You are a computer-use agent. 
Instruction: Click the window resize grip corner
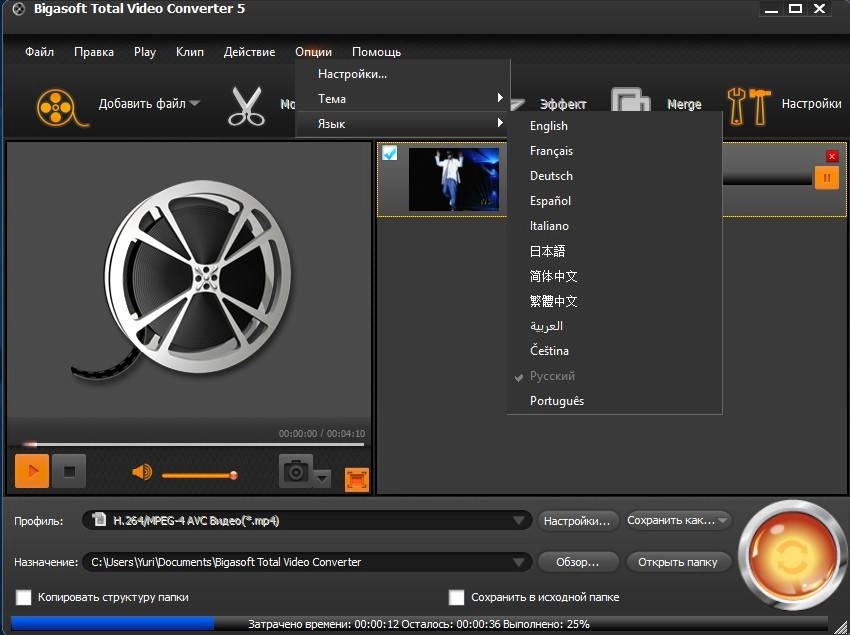tap(841, 626)
